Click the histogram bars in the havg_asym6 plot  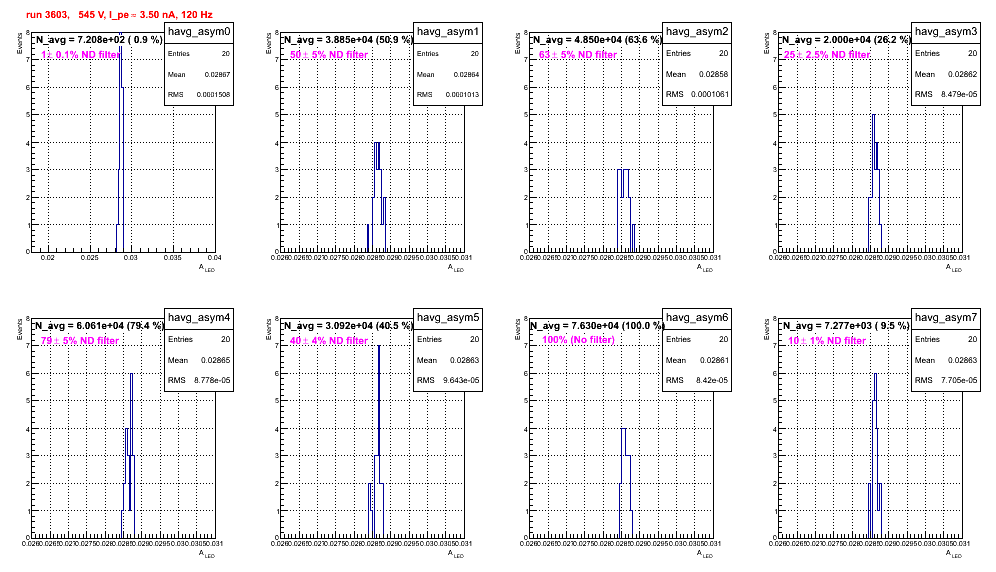tap(626, 483)
